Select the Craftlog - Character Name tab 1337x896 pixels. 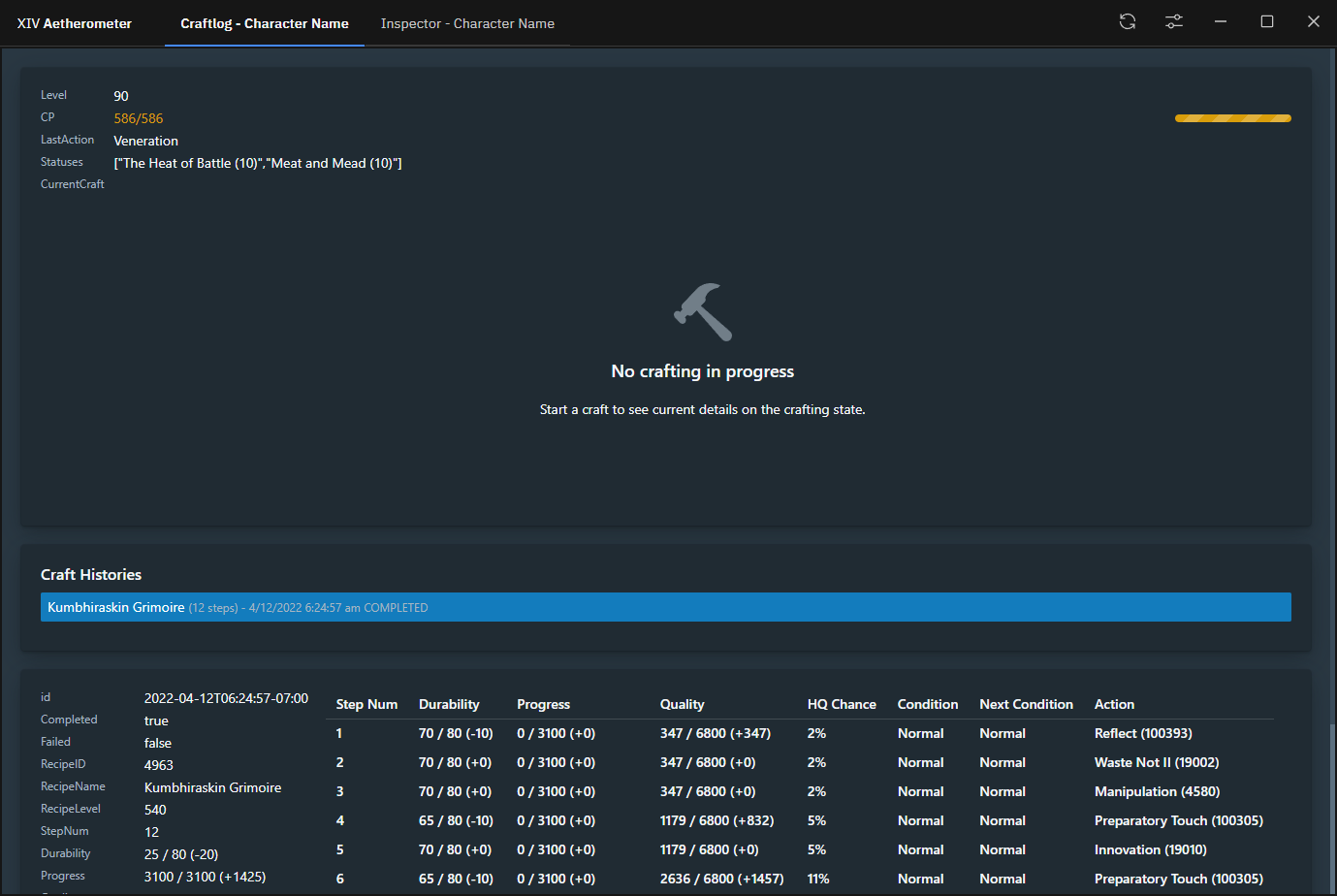(x=264, y=23)
